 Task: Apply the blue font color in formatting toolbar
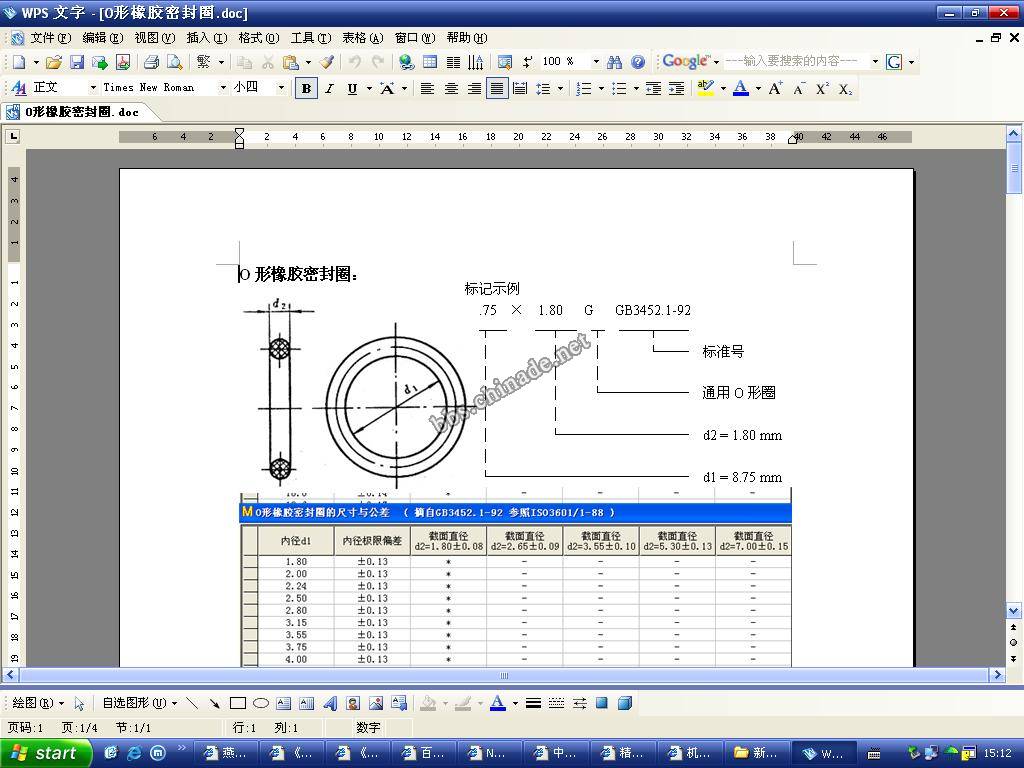click(x=741, y=89)
